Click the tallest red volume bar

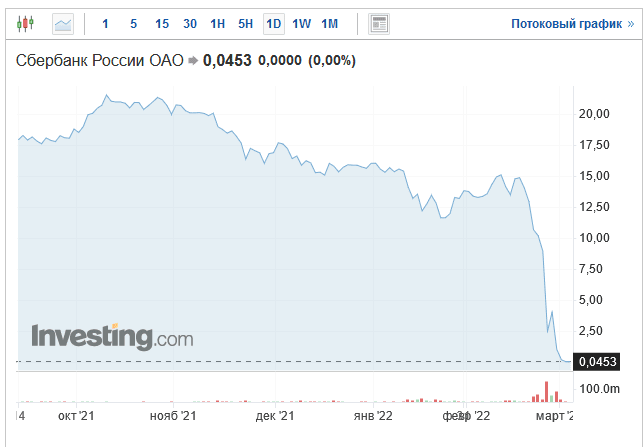pyautogui.click(x=546, y=392)
